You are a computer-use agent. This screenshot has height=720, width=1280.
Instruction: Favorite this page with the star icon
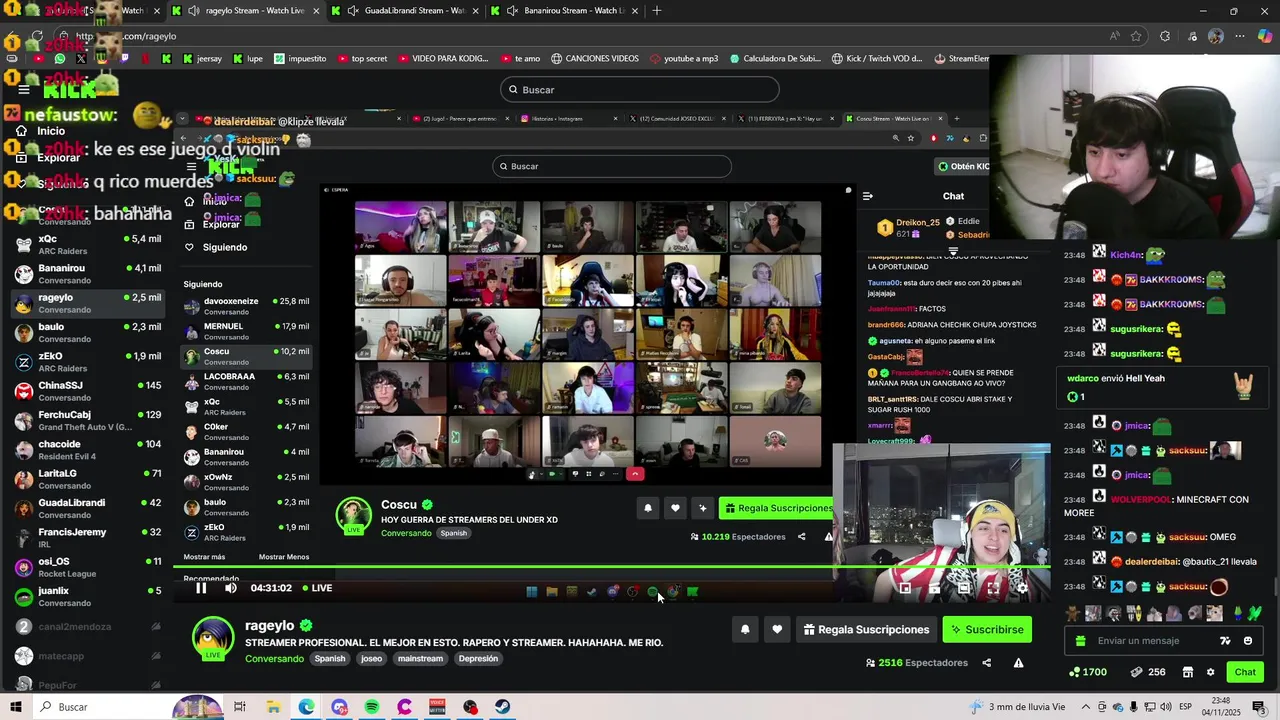1136,37
